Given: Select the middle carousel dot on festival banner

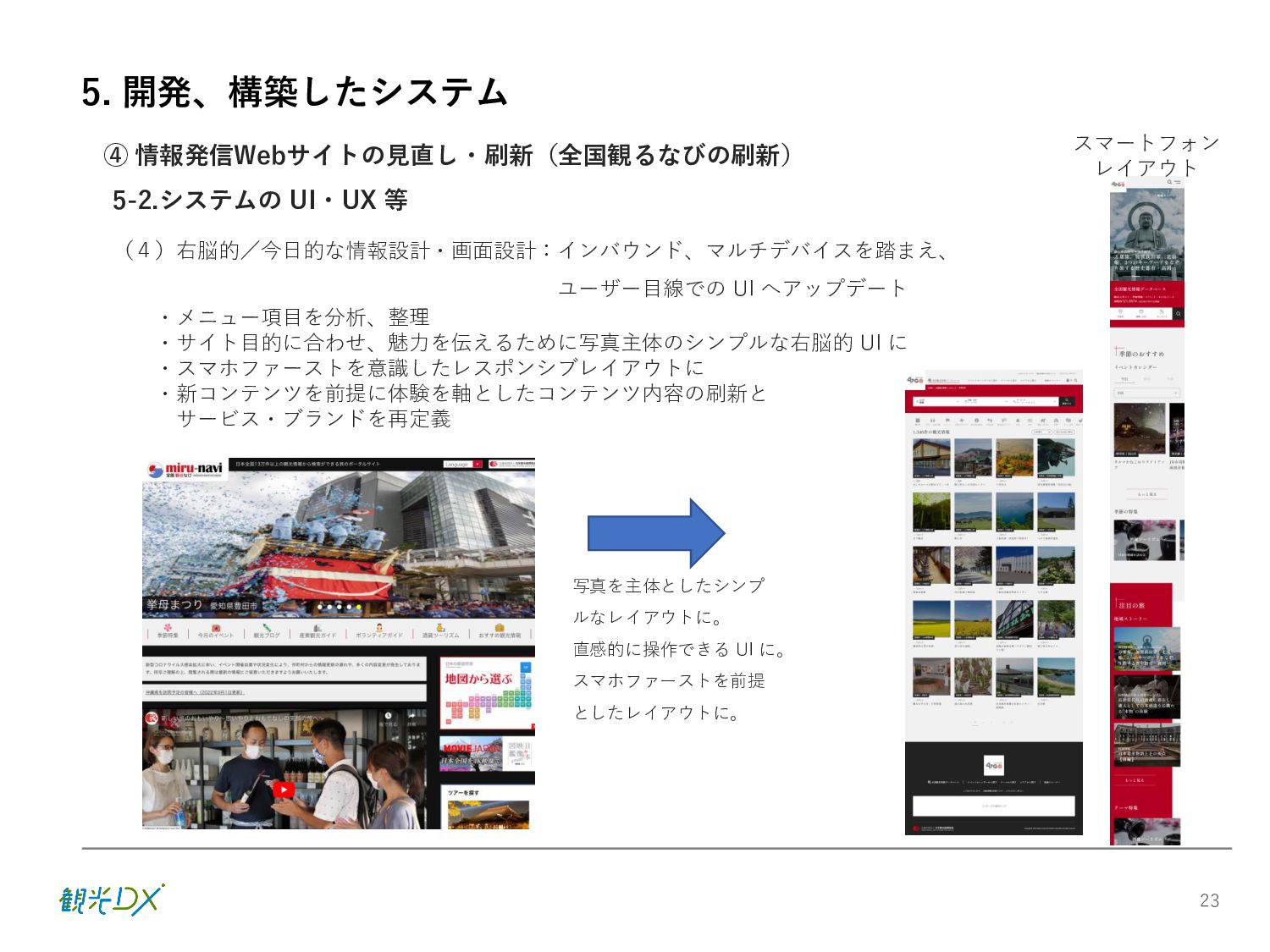Looking at the screenshot, I should tap(339, 607).
